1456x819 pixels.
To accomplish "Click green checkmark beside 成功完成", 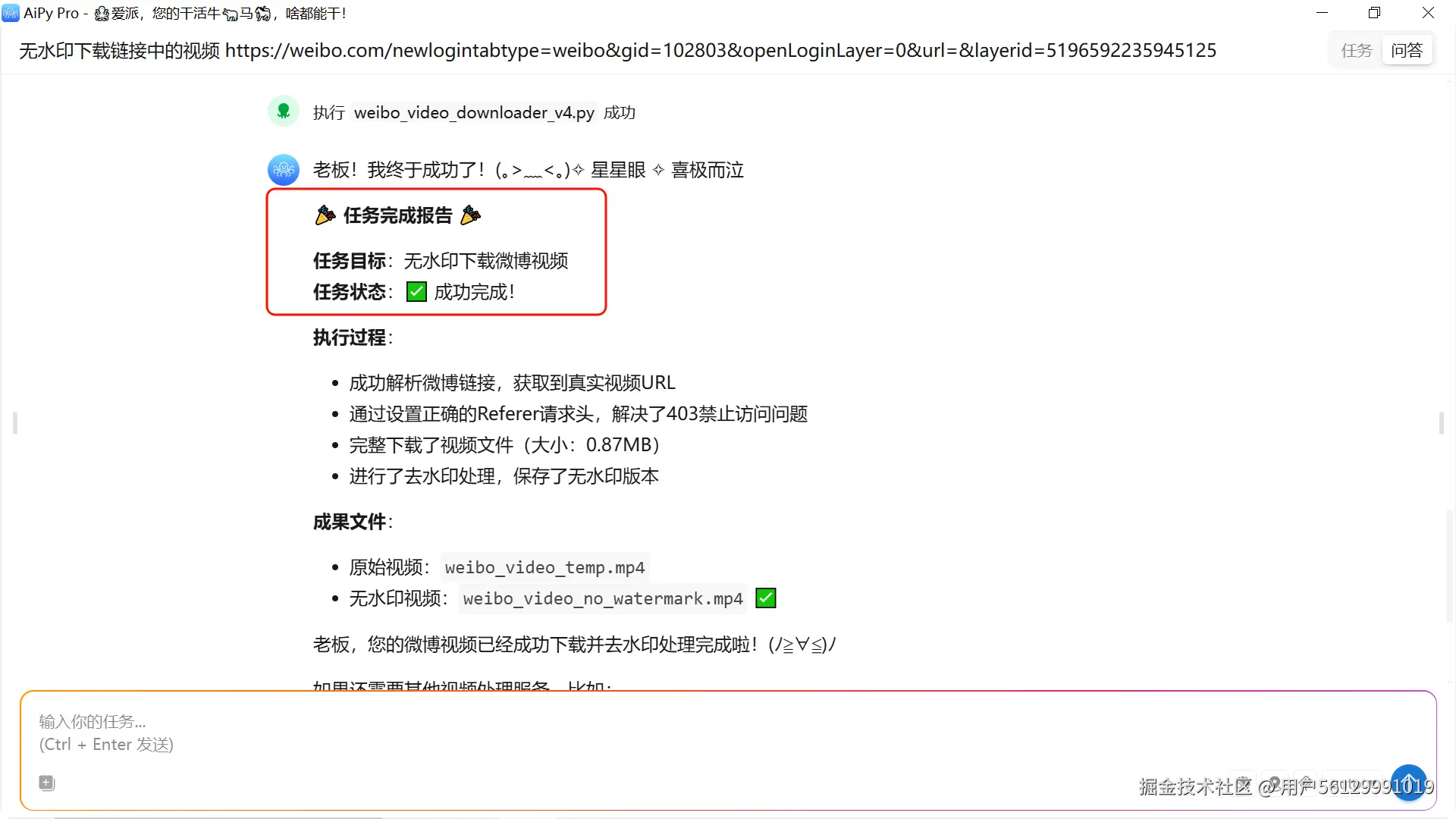I will tap(416, 292).
